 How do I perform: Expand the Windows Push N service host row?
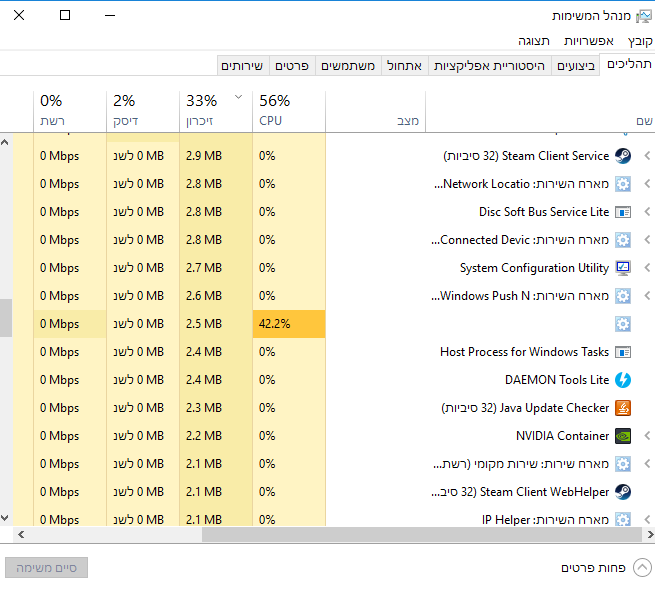647,296
